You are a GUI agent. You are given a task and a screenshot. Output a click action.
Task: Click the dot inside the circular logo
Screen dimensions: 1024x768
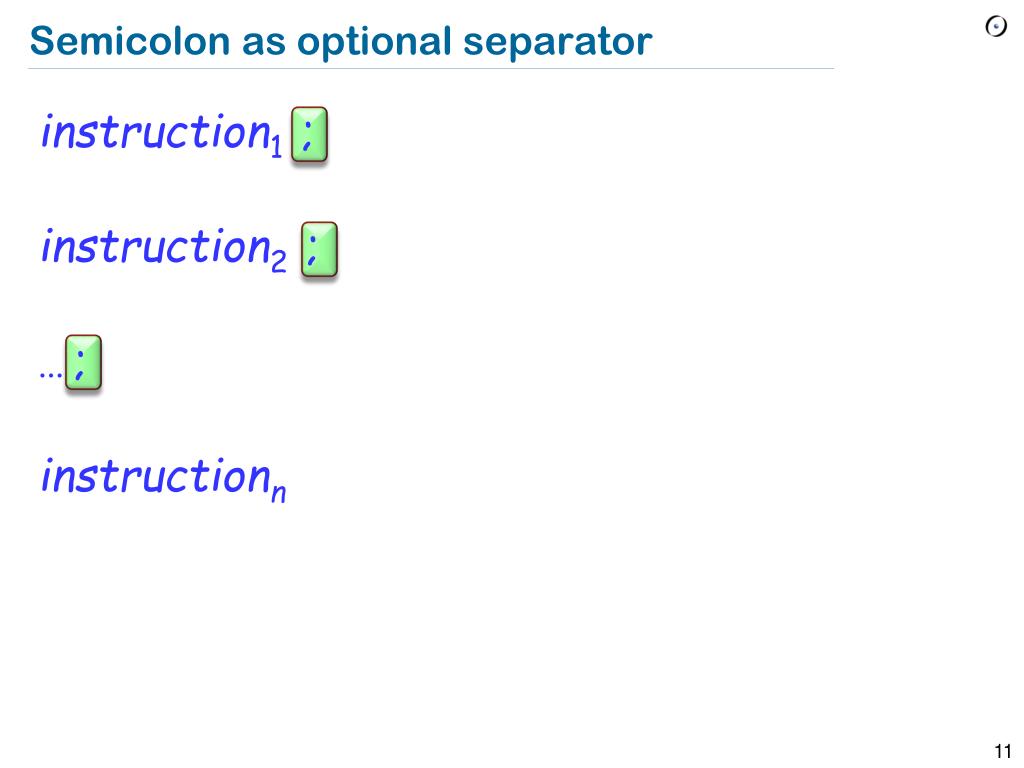pyautogui.click(x=997, y=27)
